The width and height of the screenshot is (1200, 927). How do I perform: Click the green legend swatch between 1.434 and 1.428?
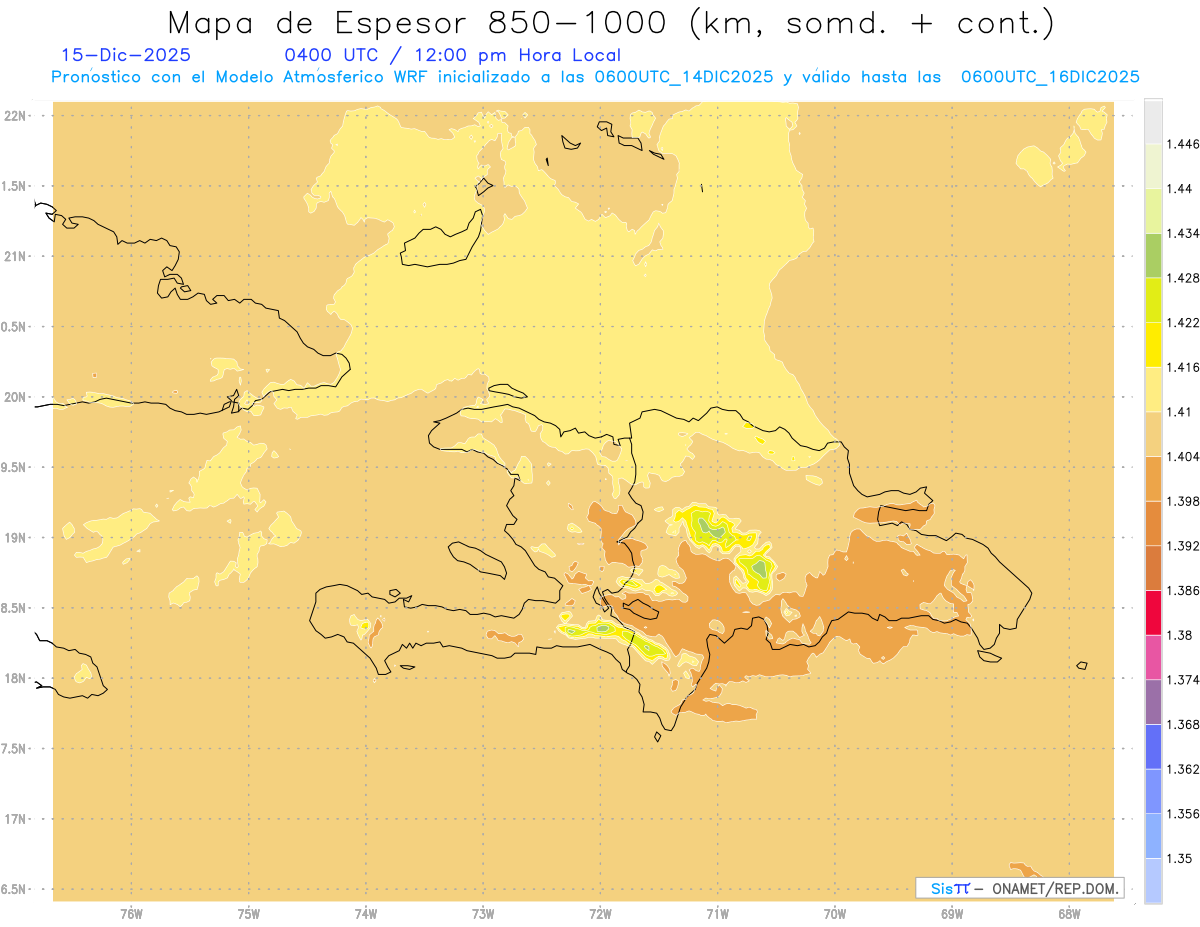(x=1153, y=256)
